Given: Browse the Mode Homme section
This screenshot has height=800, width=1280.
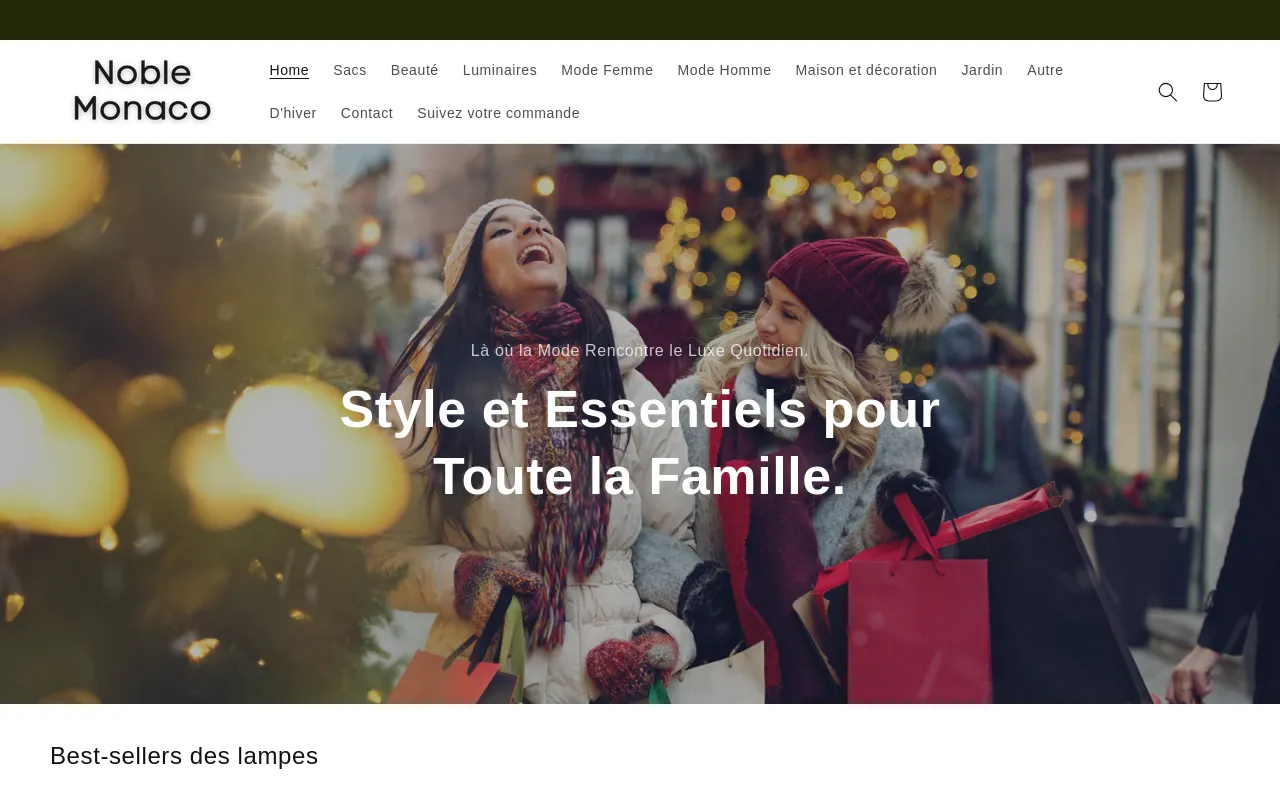Looking at the screenshot, I should (724, 70).
